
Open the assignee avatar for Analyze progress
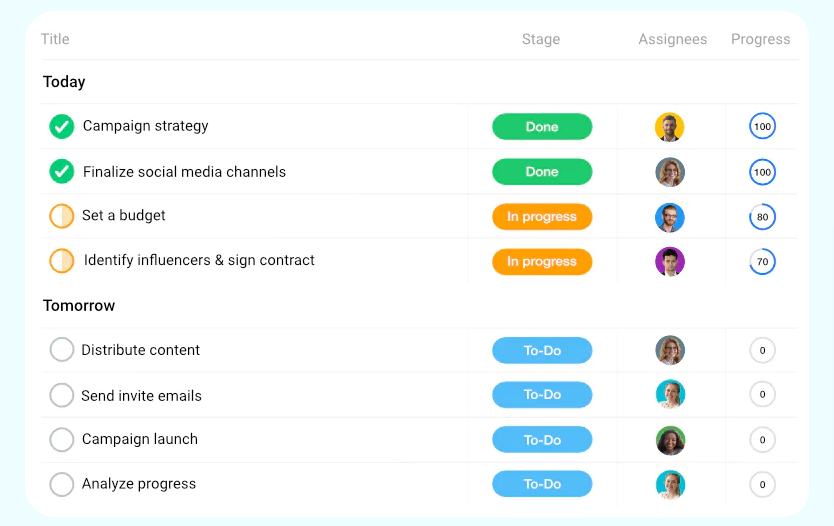670,485
